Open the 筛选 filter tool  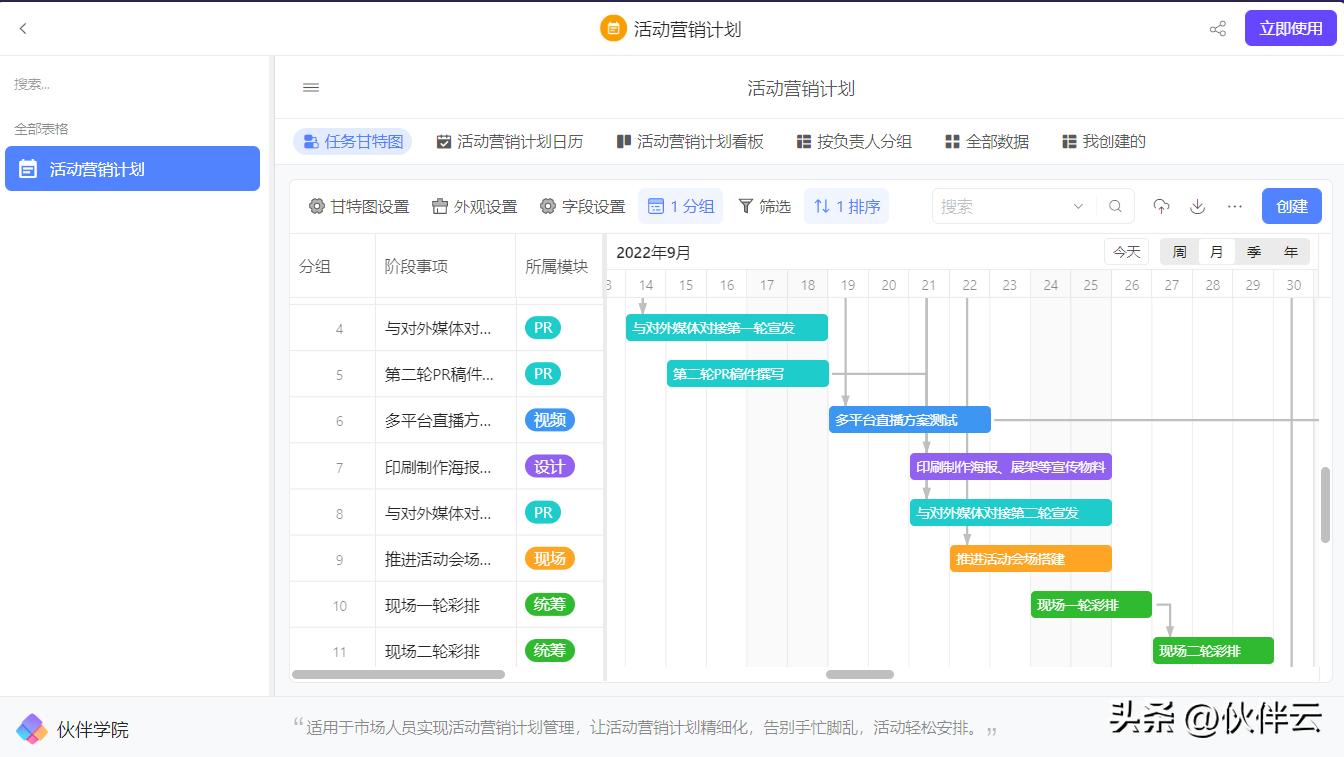click(x=765, y=206)
